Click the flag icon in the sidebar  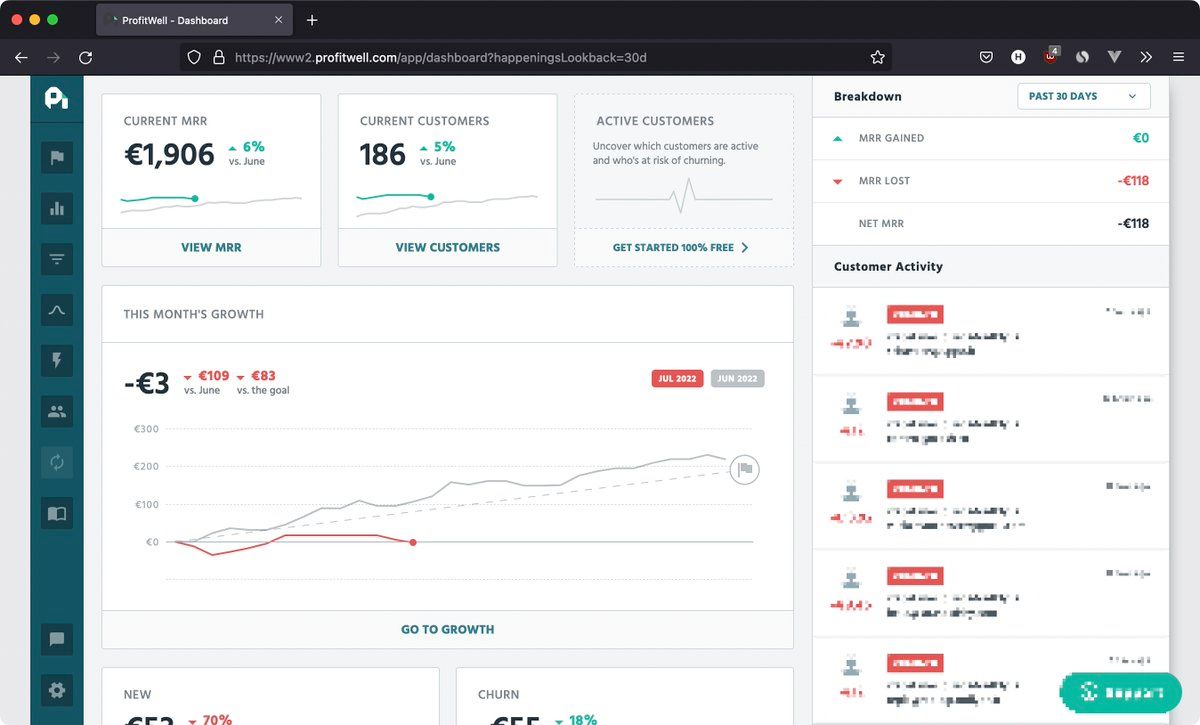click(57, 157)
